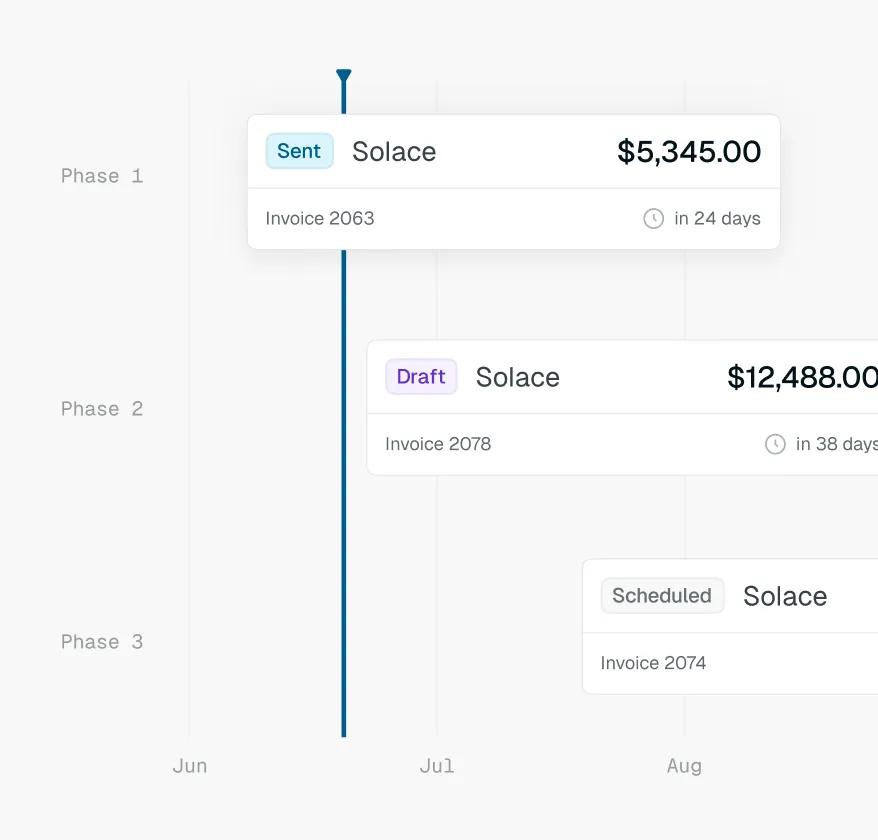The image size is (878, 840).
Task: Click the $12,488.00 amount
Action: (x=802, y=377)
